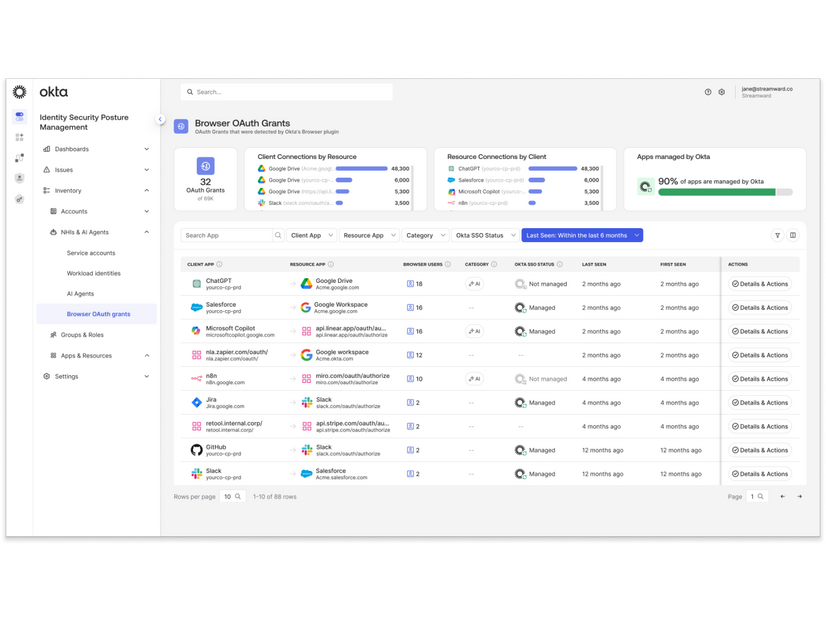Open settings gear icon in top bar
826x620 pixels.
721,92
